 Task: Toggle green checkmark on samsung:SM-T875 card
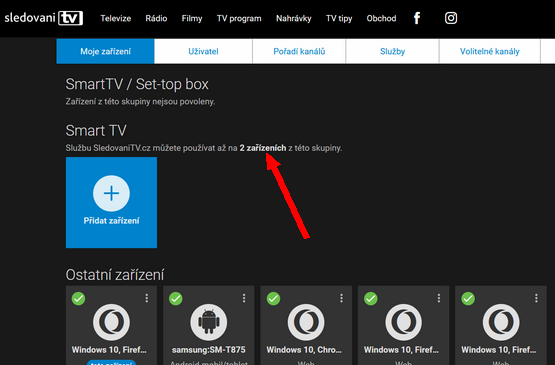pos(176,298)
